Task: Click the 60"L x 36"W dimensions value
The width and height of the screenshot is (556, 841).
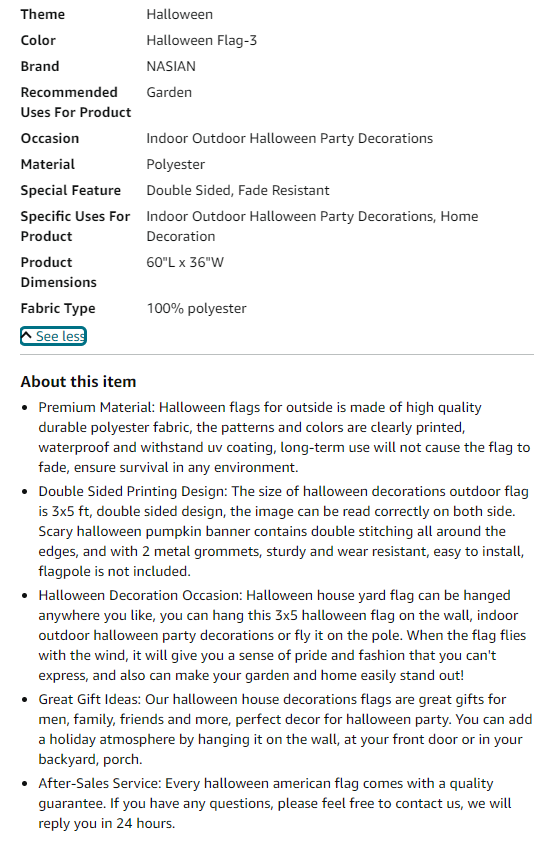Action: pos(185,262)
